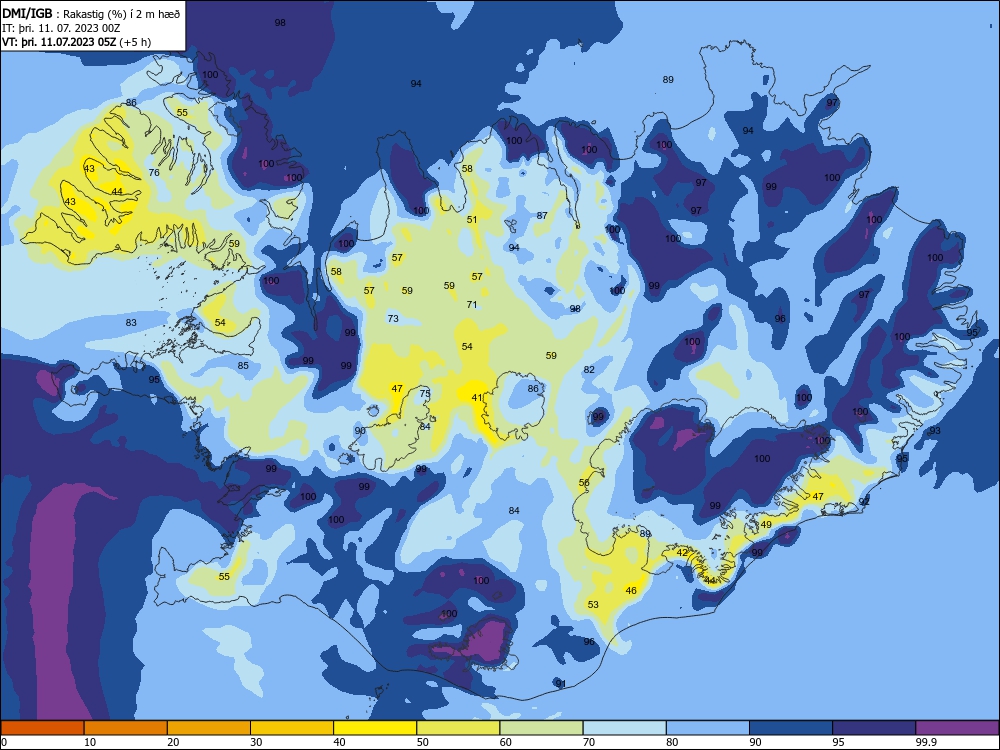Click the 42 humidity value on the map

coord(682,552)
